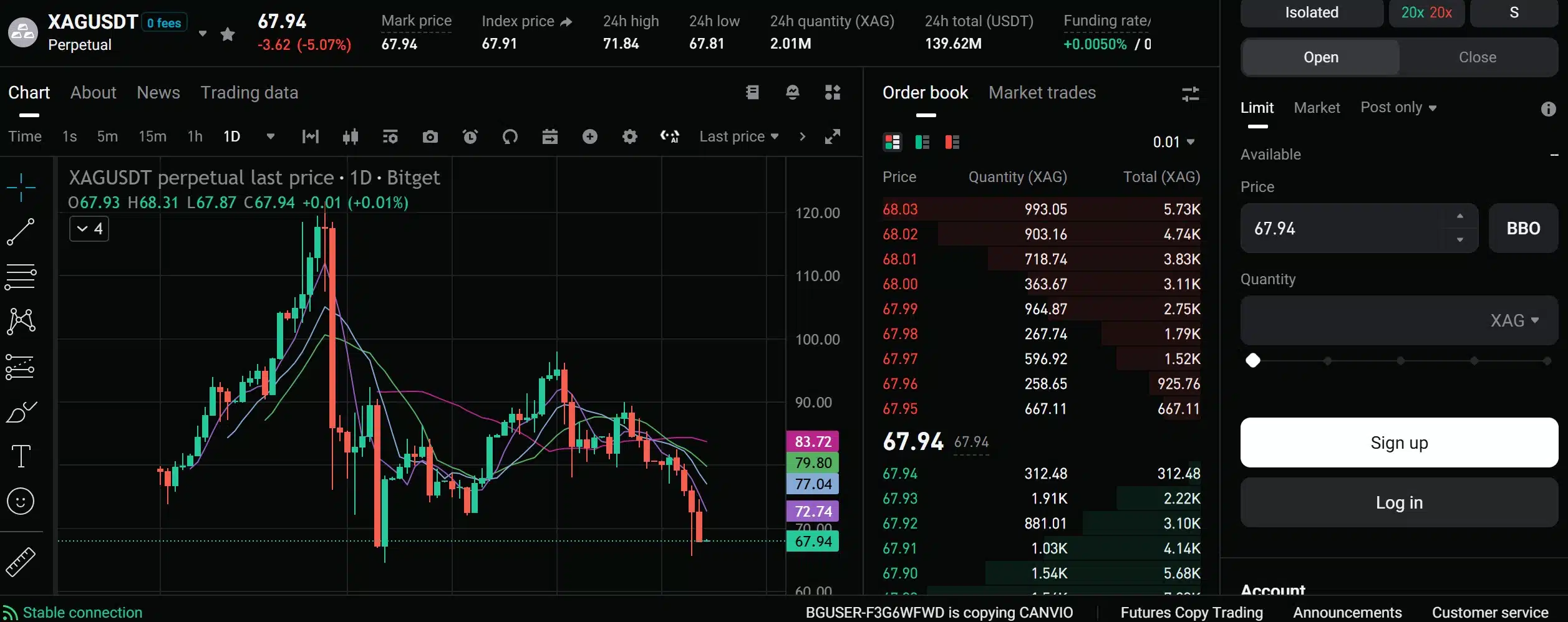
Task: Click the Sign up button
Action: [x=1398, y=443]
